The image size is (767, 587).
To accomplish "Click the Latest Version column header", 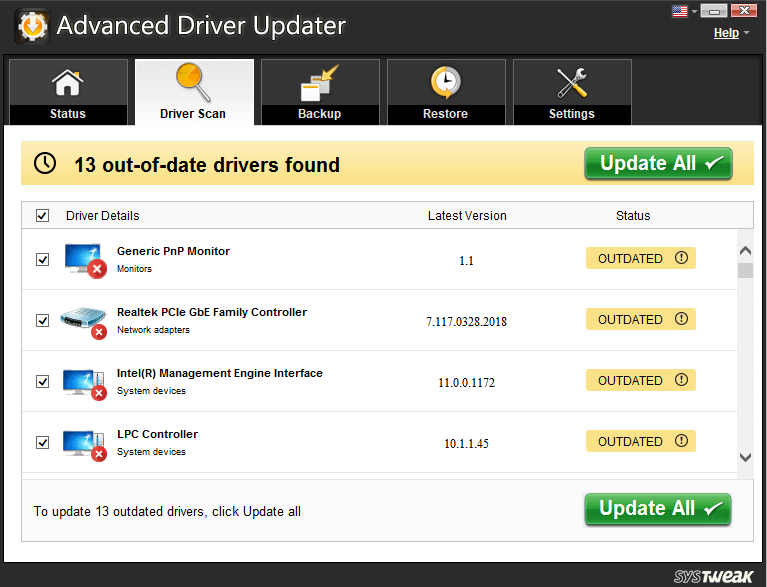I will 467,216.
